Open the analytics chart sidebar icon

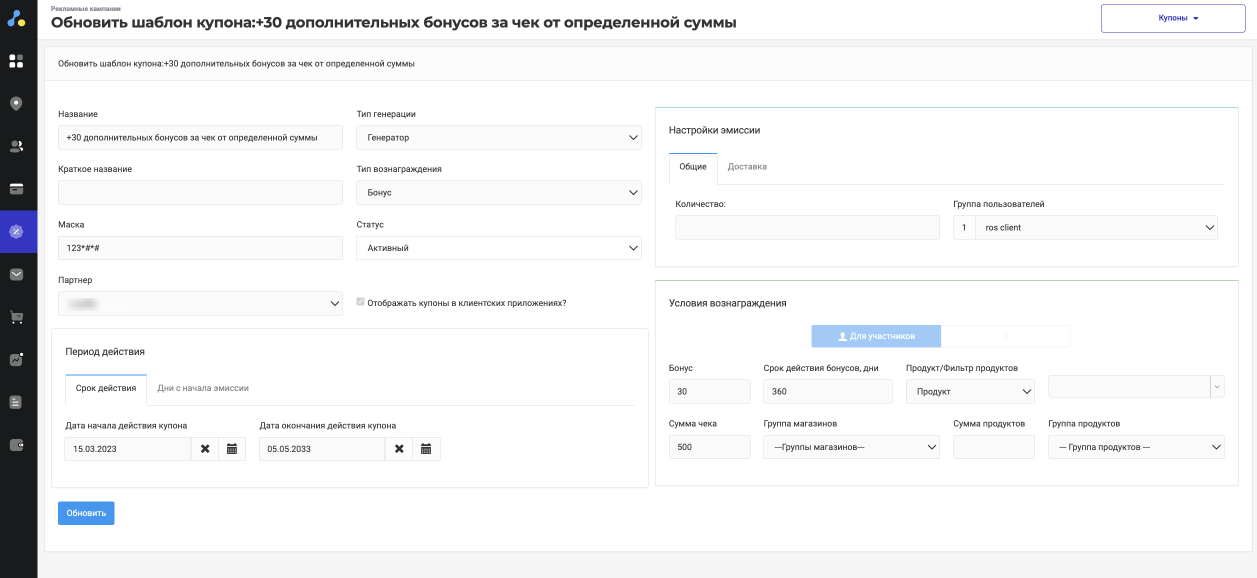coord(16,360)
